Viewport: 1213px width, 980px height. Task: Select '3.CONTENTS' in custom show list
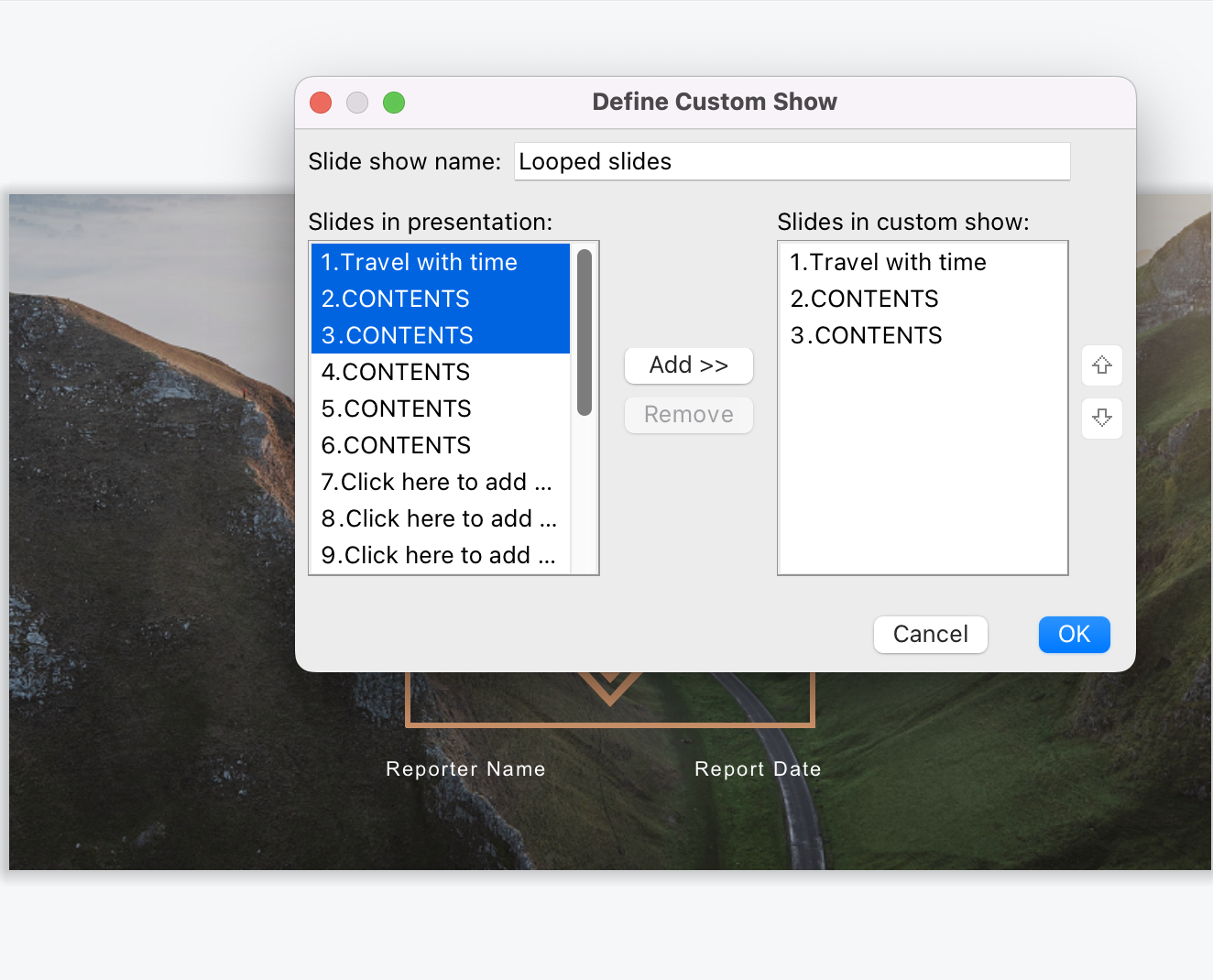click(x=923, y=335)
